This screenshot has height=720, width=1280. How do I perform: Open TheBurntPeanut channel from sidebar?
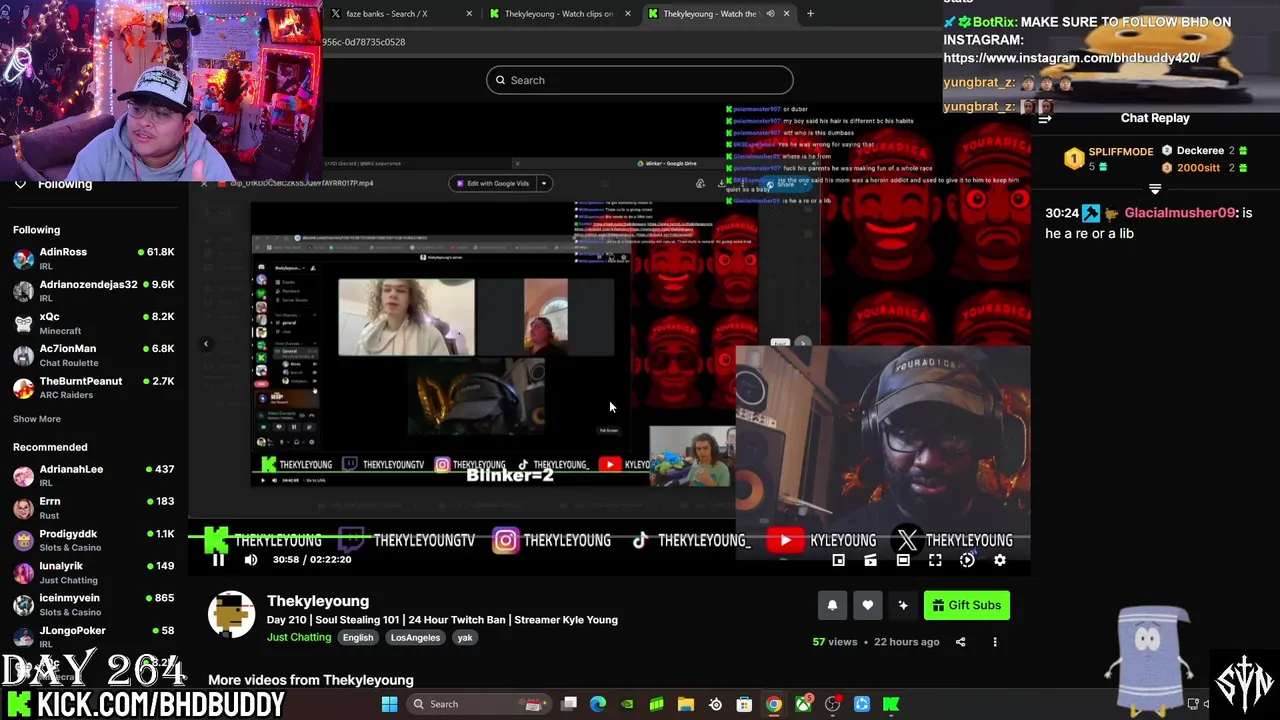point(94,387)
